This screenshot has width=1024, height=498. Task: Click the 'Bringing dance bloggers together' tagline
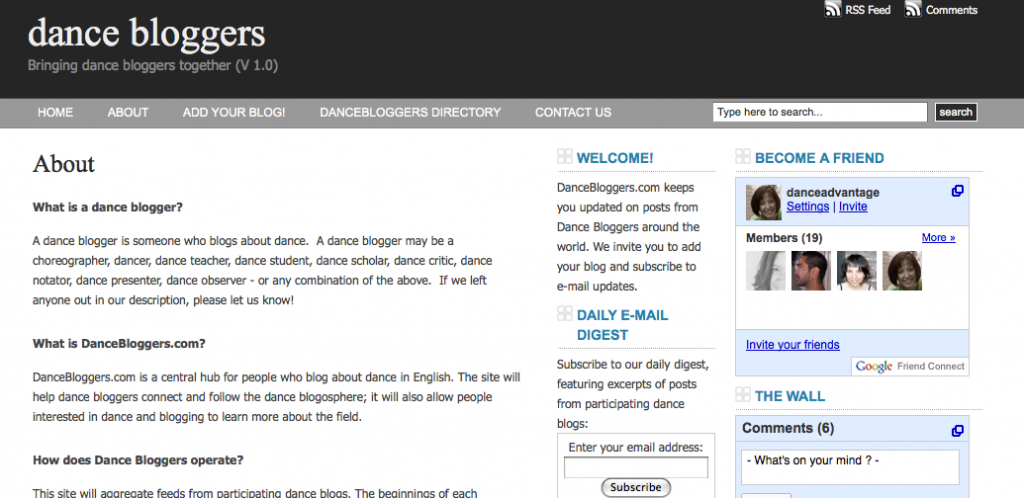pos(153,65)
